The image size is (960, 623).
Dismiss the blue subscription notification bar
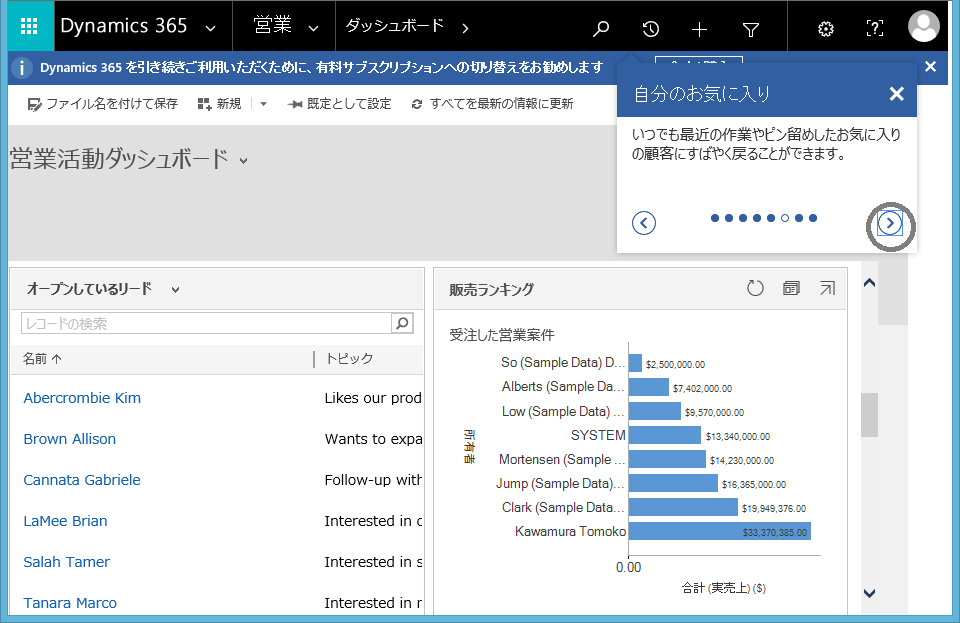(x=930, y=67)
